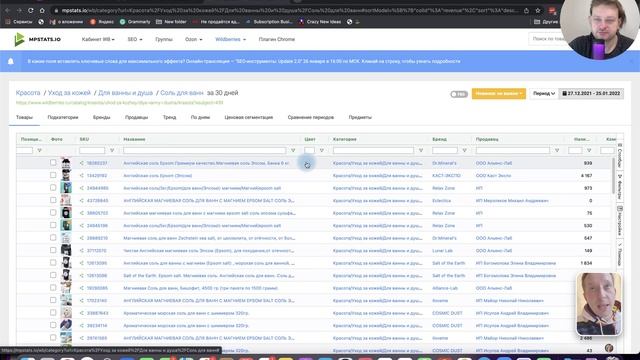This screenshot has height=360, width=640.
Task: Select checkbox in Alliance-Lab brand row
Action: click(53, 288)
